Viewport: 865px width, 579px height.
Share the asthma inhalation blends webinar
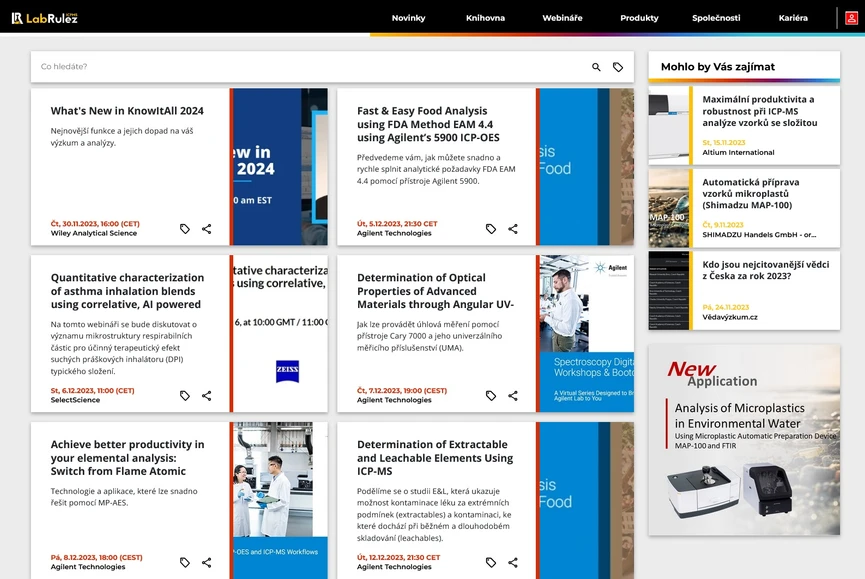(x=206, y=395)
